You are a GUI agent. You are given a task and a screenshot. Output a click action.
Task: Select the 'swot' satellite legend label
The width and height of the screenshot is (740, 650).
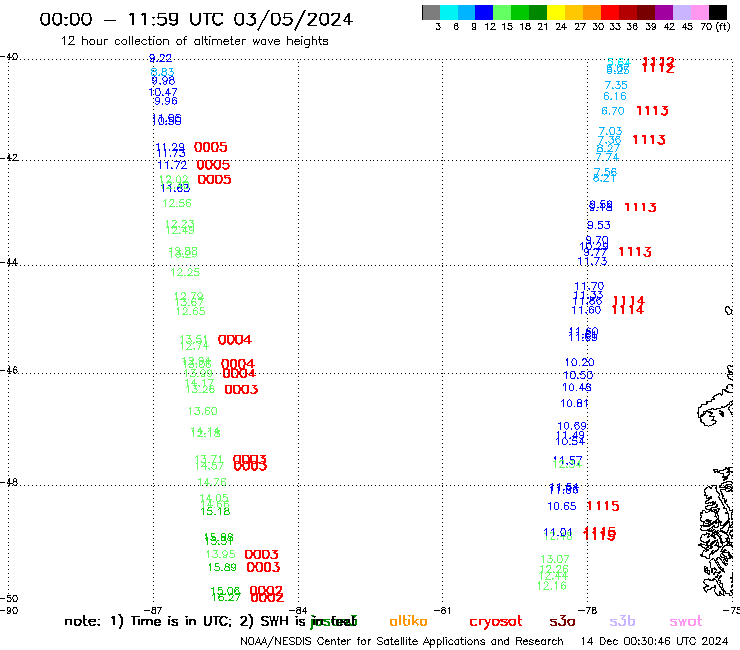685,621
